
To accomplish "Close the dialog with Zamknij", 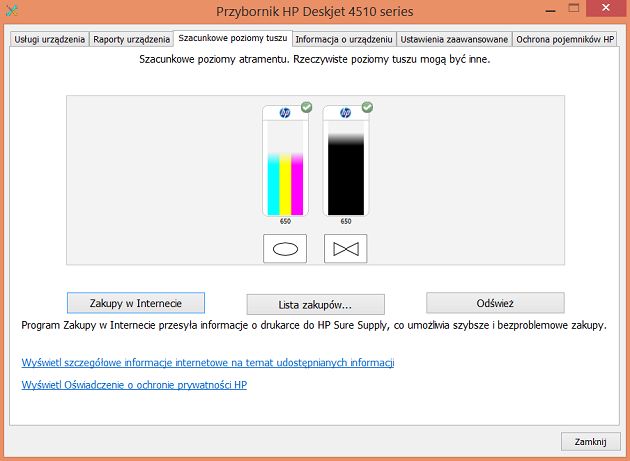I will (x=590, y=442).
